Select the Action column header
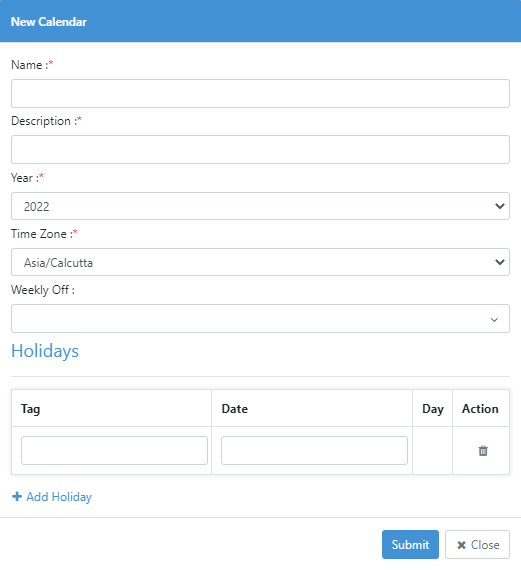Image resolution: width=521 pixels, height=570 pixels. coord(480,409)
